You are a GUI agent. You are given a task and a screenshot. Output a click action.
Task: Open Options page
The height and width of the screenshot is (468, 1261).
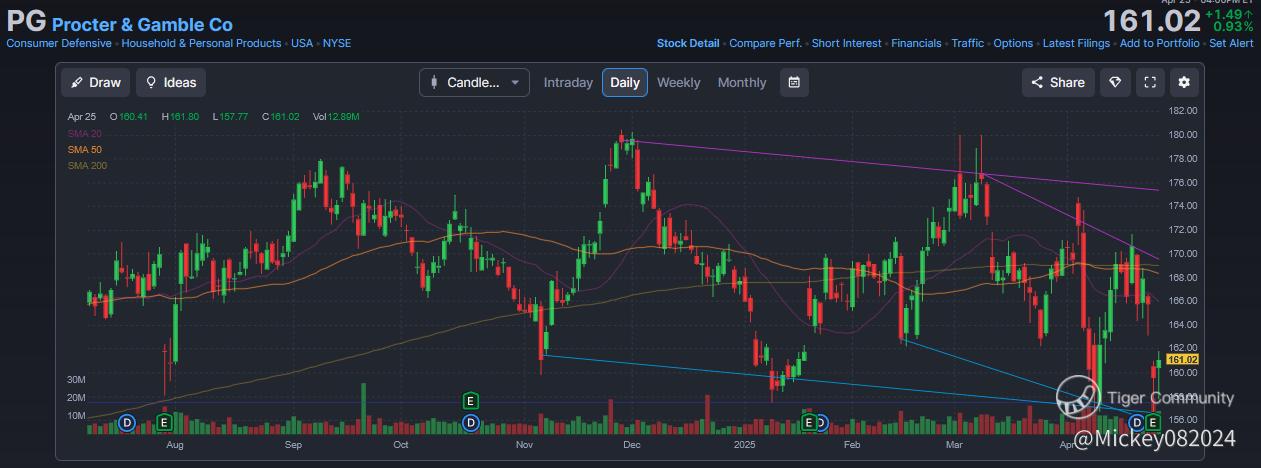[1013, 43]
